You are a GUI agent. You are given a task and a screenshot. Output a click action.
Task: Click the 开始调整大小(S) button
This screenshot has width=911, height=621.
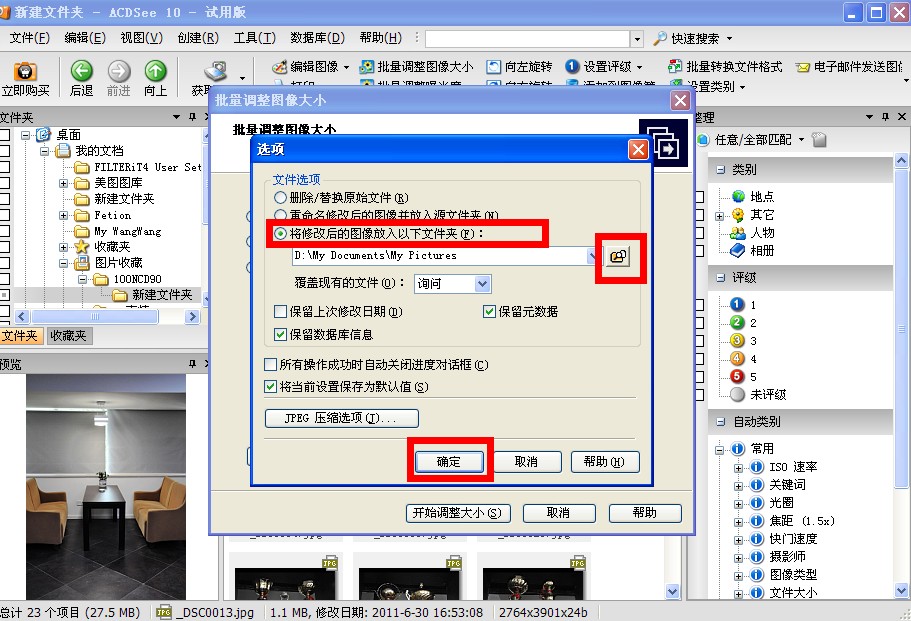[x=458, y=513]
